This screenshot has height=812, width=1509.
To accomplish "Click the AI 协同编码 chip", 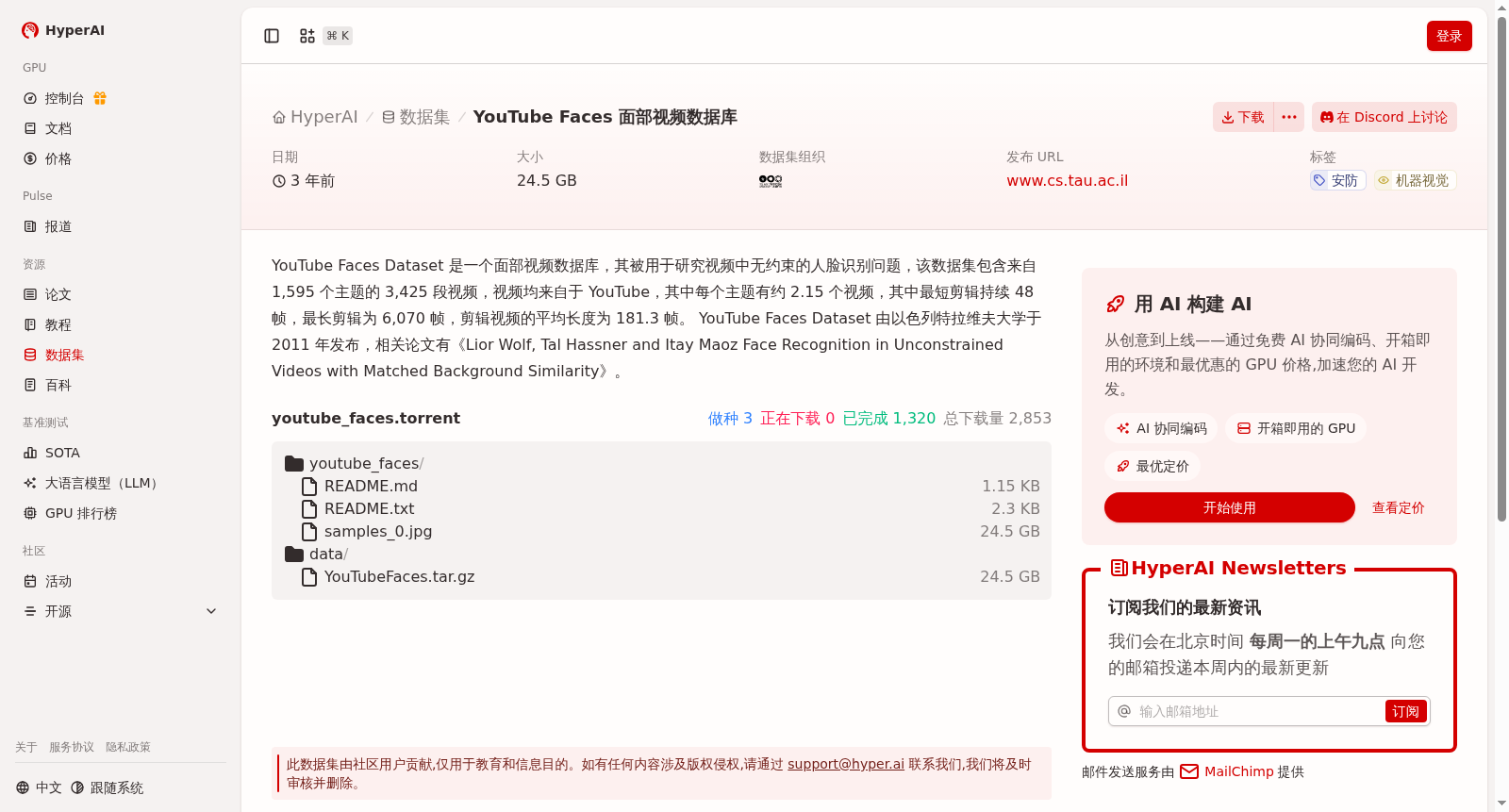I will point(1161,428).
